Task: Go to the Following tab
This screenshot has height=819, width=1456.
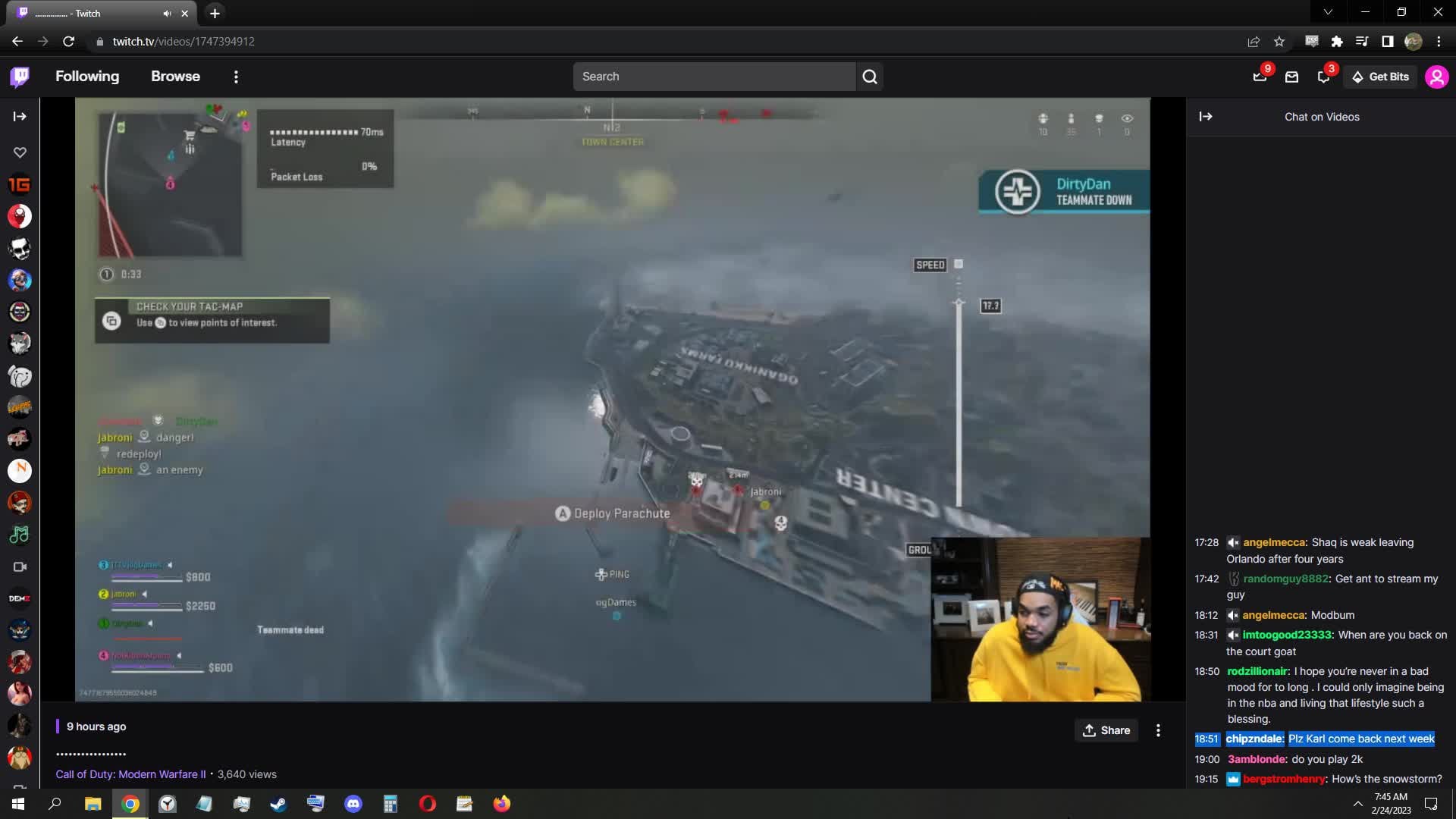Action: 87,77
